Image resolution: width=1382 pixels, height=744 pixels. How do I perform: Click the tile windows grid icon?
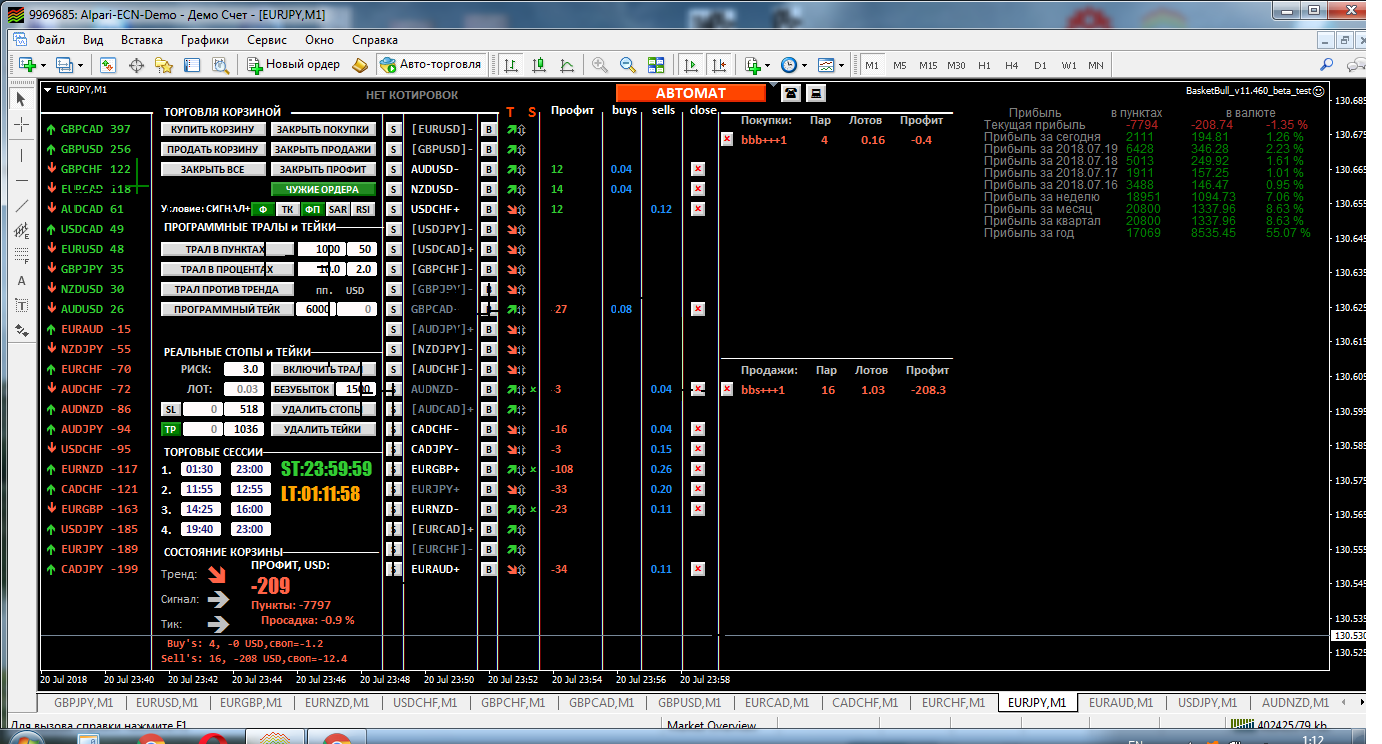pos(656,65)
